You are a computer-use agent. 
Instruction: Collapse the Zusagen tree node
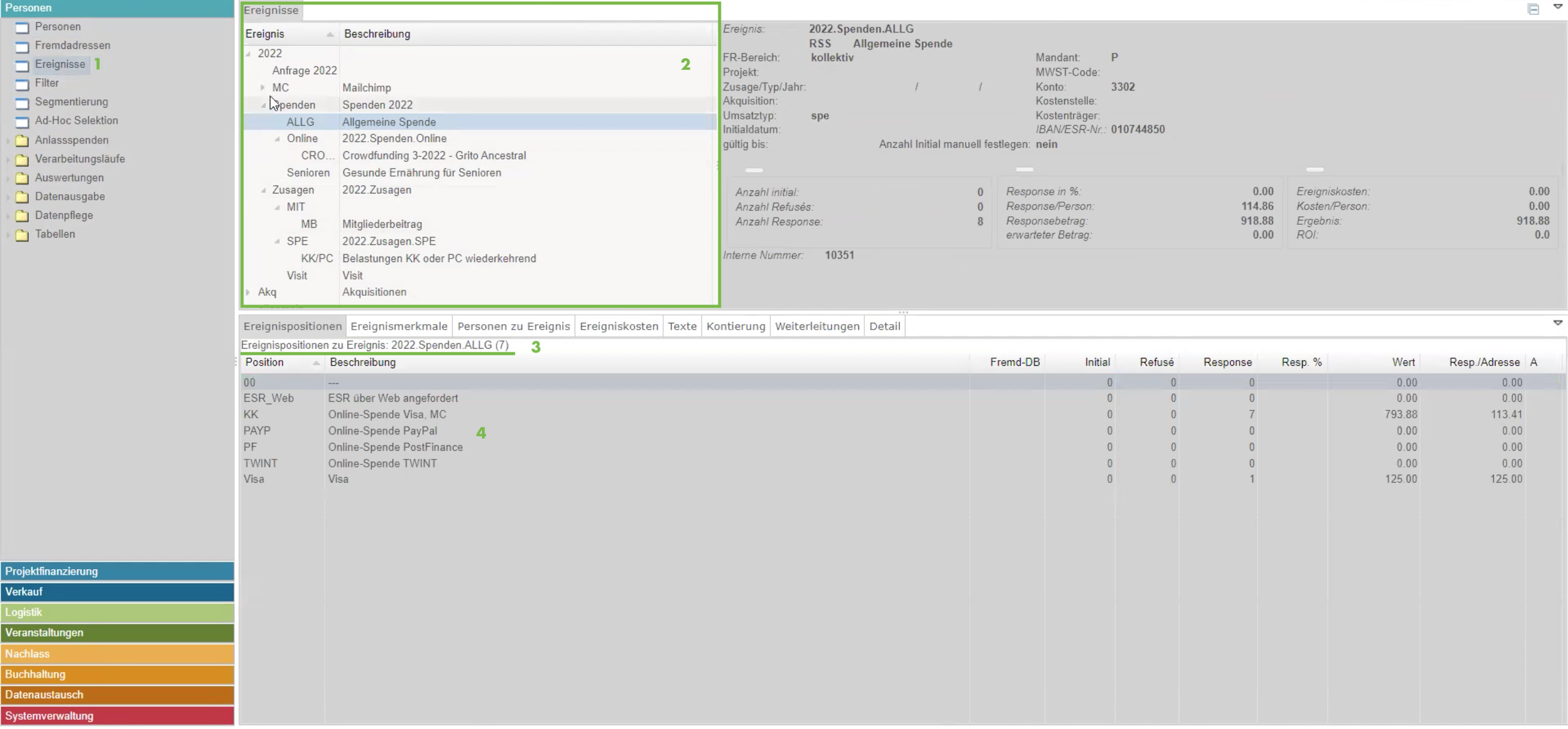coord(264,191)
